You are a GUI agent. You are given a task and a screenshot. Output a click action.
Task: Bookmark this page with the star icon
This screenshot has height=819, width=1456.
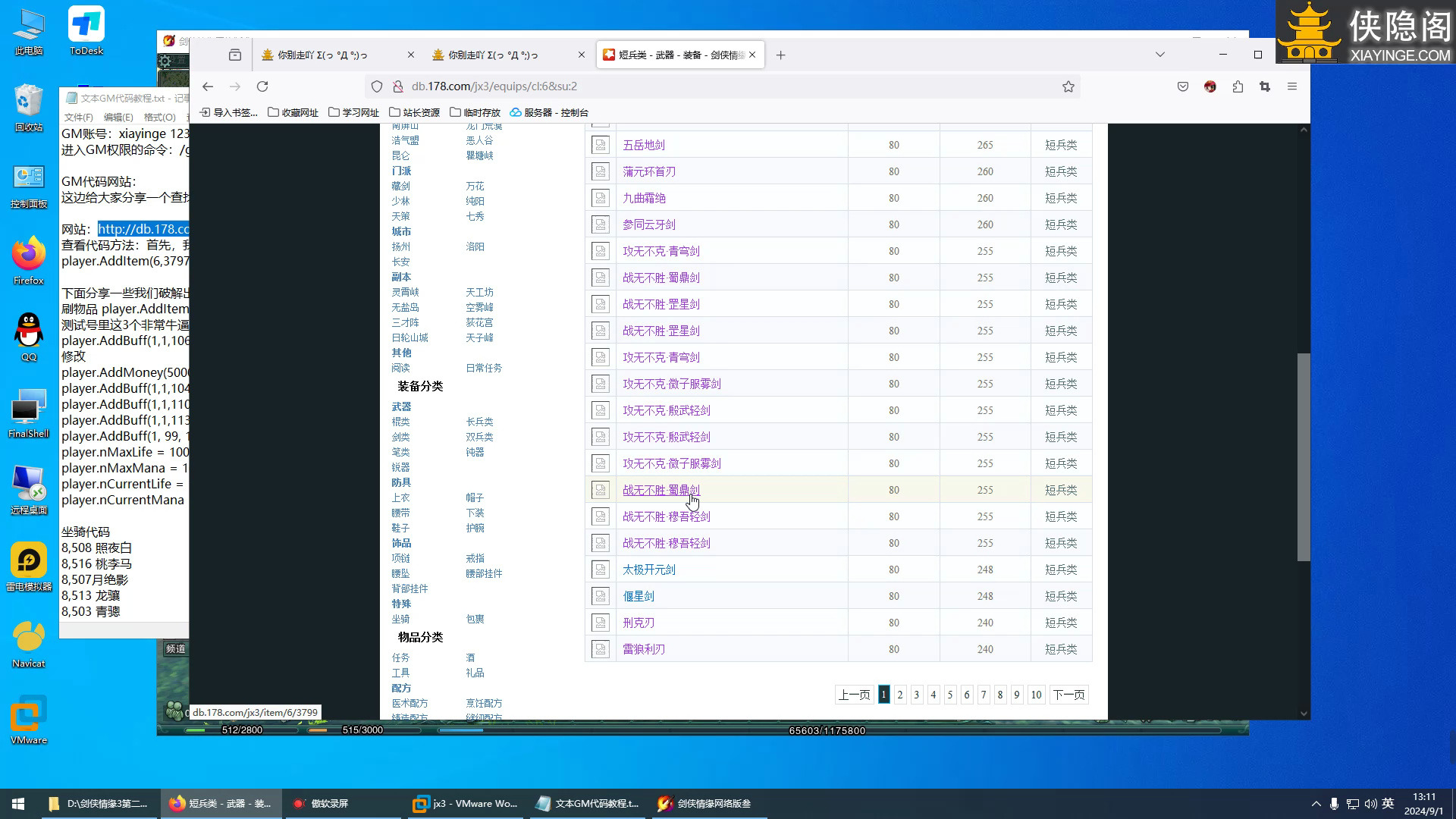(x=1068, y=86)
